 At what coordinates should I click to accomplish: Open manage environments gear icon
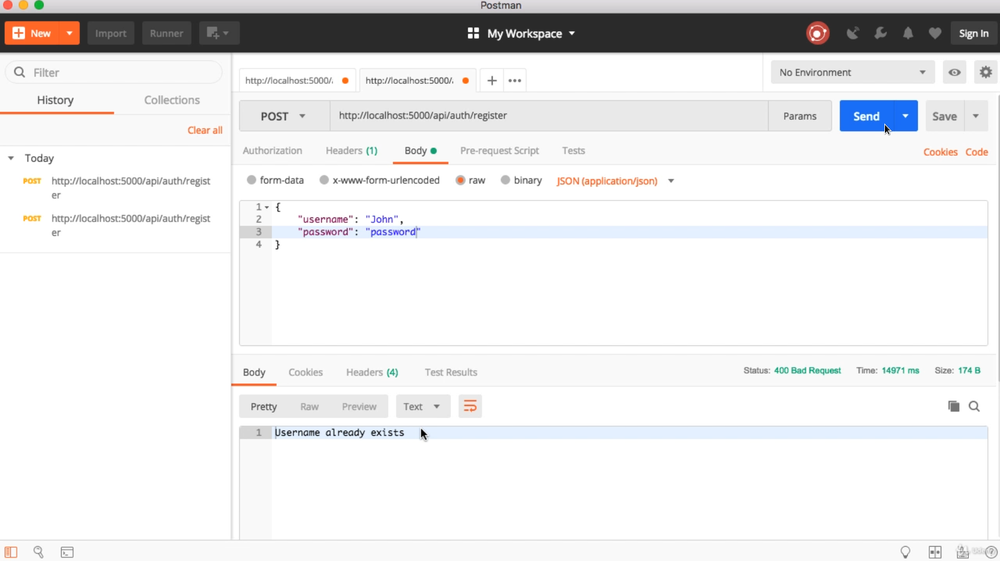pyautogui.click(x=986, y=72)
